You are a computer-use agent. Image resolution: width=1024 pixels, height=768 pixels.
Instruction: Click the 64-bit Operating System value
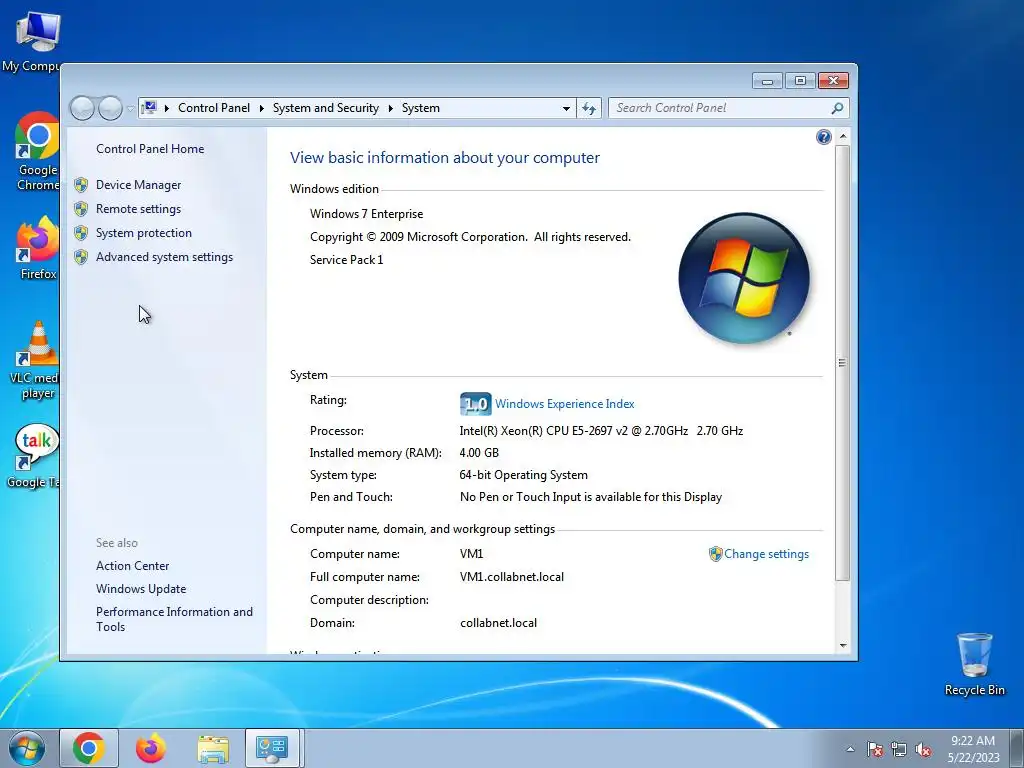tap(524, 475)
